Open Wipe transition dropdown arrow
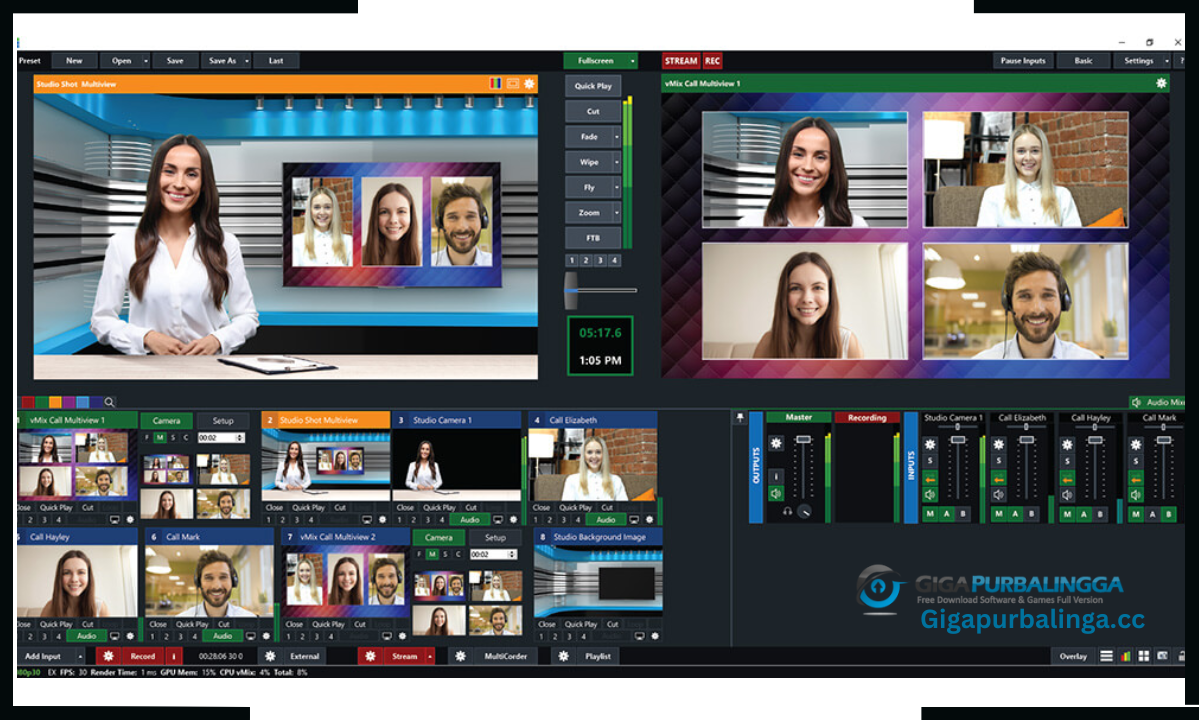 (x=616, y=162)
